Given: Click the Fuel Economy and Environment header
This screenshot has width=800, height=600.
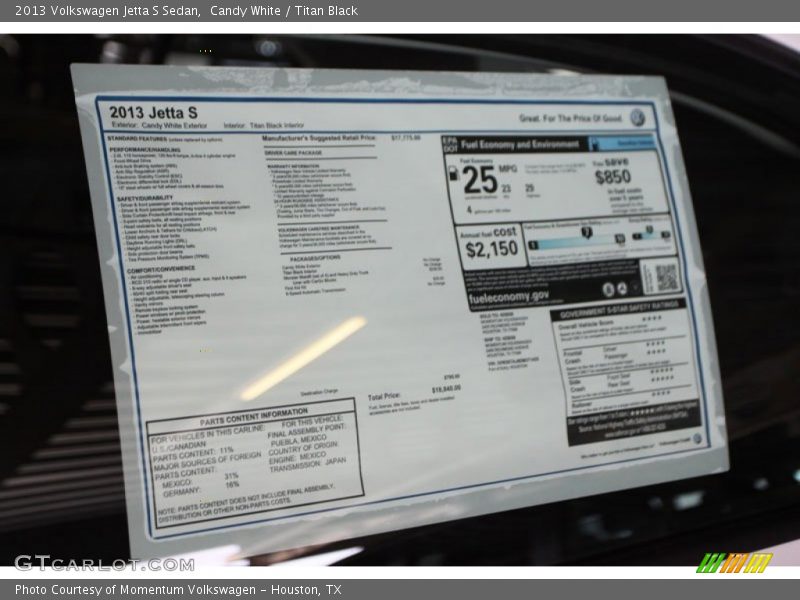Looking at the screenshot, I should 522,144.
